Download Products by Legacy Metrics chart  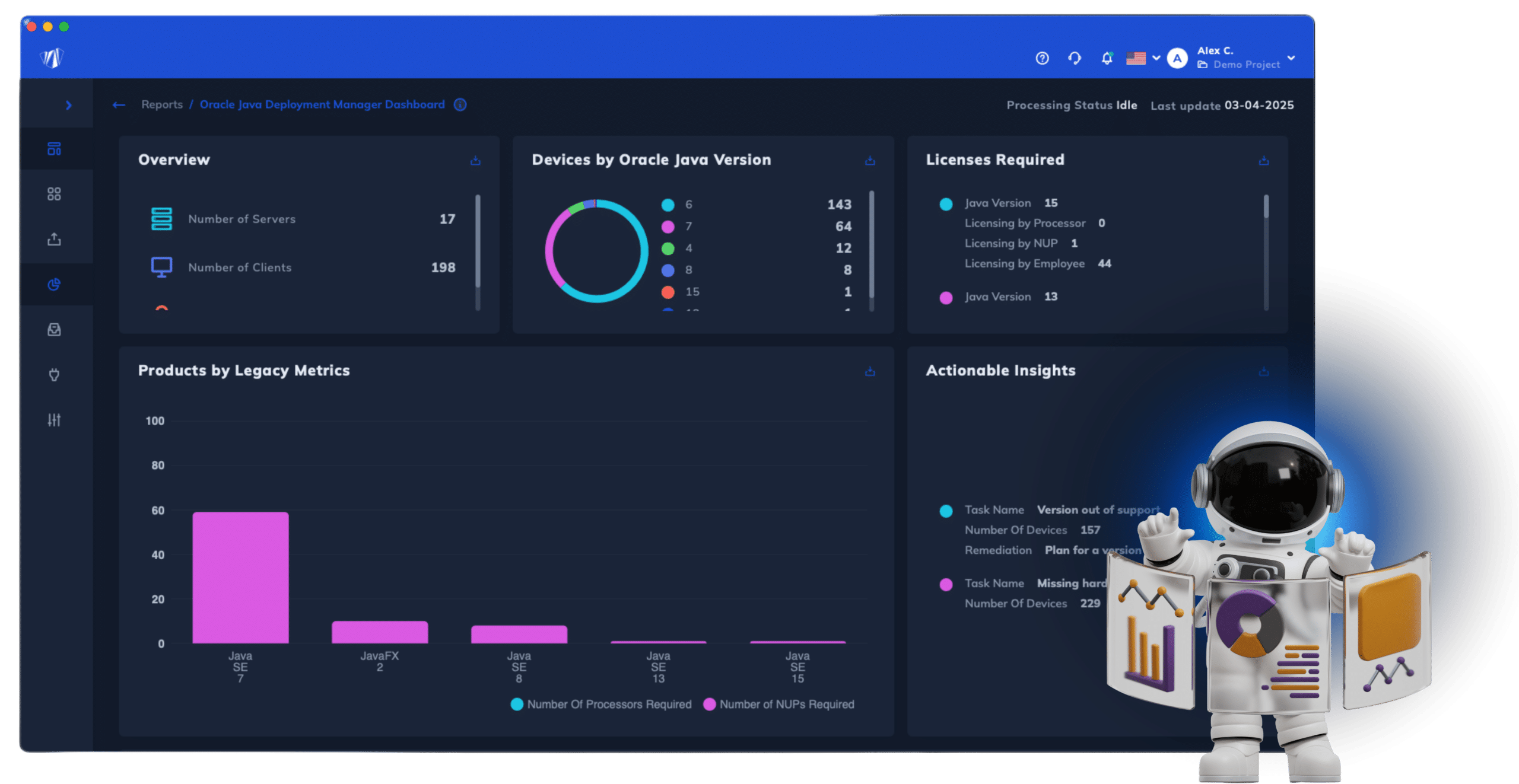870,371
